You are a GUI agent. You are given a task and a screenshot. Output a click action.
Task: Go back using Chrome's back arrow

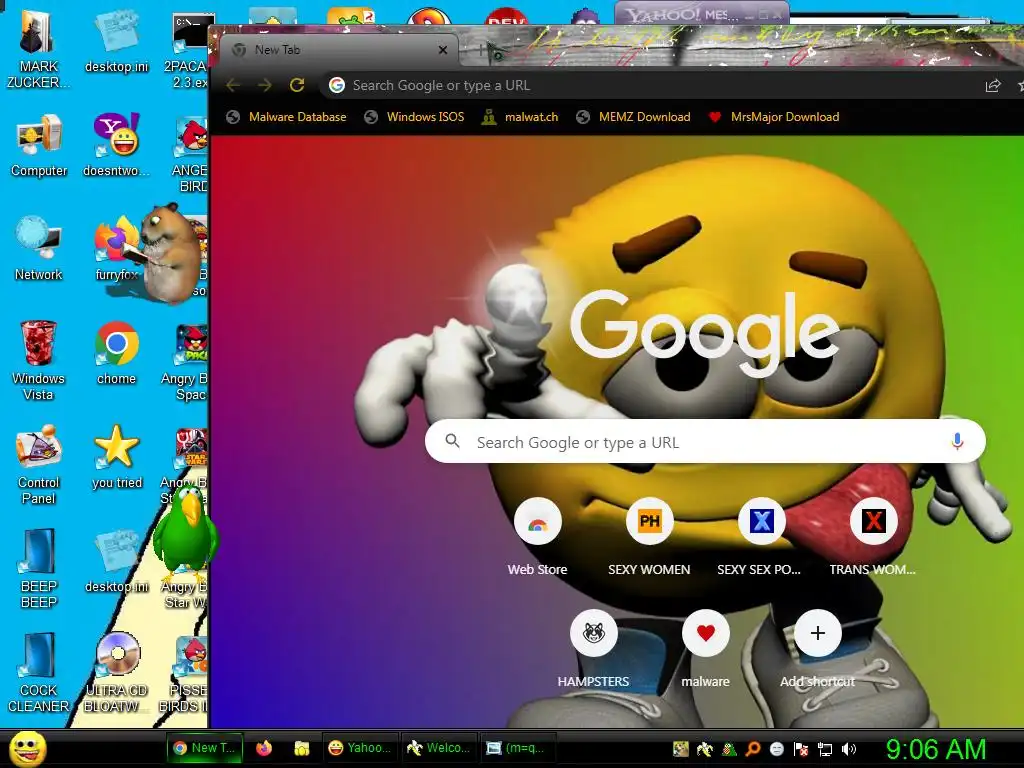233,85
